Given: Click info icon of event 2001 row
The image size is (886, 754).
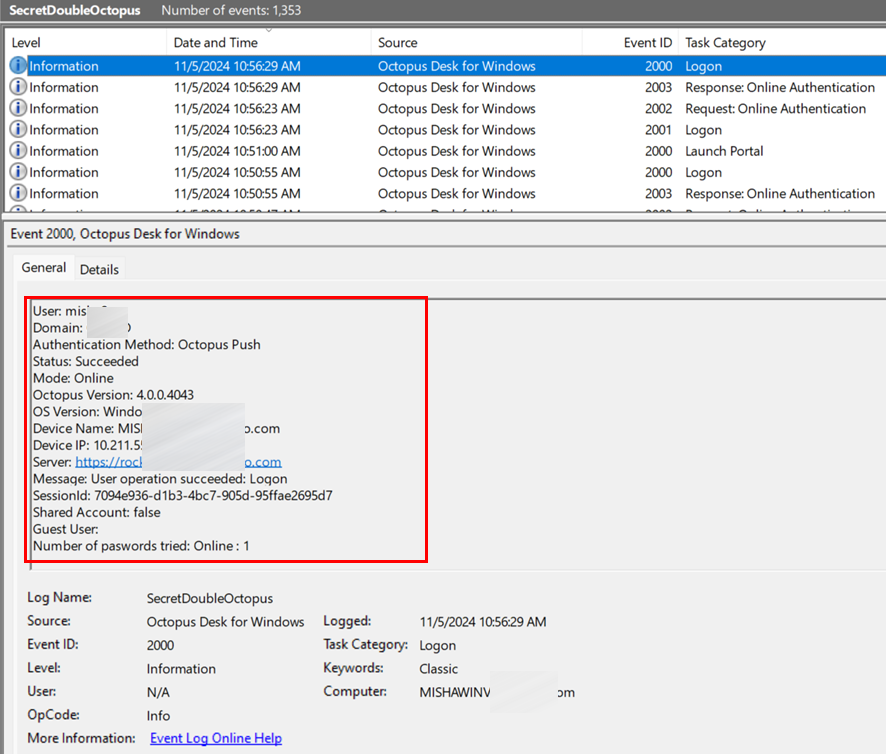Looking at the screenshot, I should pyautogui.click(x=18, y=129).
